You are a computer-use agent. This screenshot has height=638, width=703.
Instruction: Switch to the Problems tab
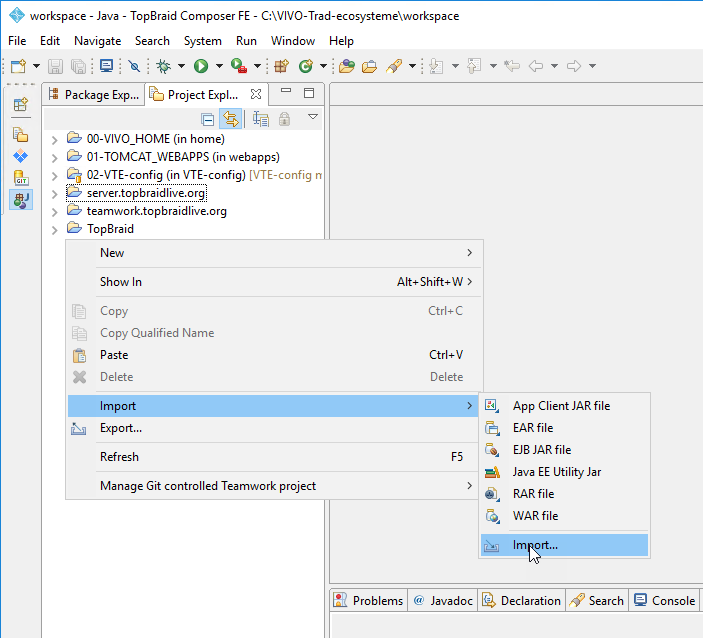tap(369, 601)
